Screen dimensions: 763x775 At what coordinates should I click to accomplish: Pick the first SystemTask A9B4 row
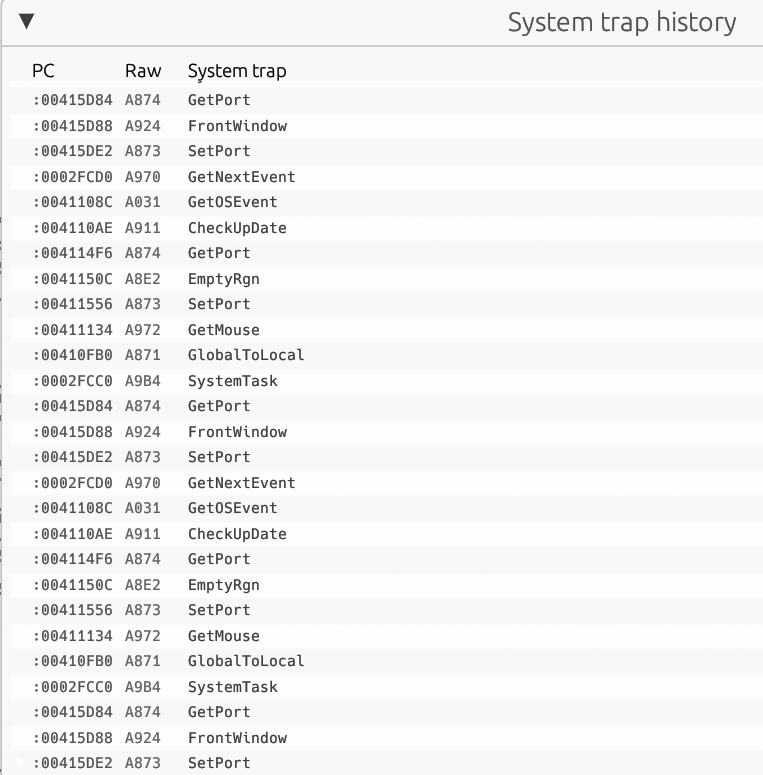tap(386, 381)
